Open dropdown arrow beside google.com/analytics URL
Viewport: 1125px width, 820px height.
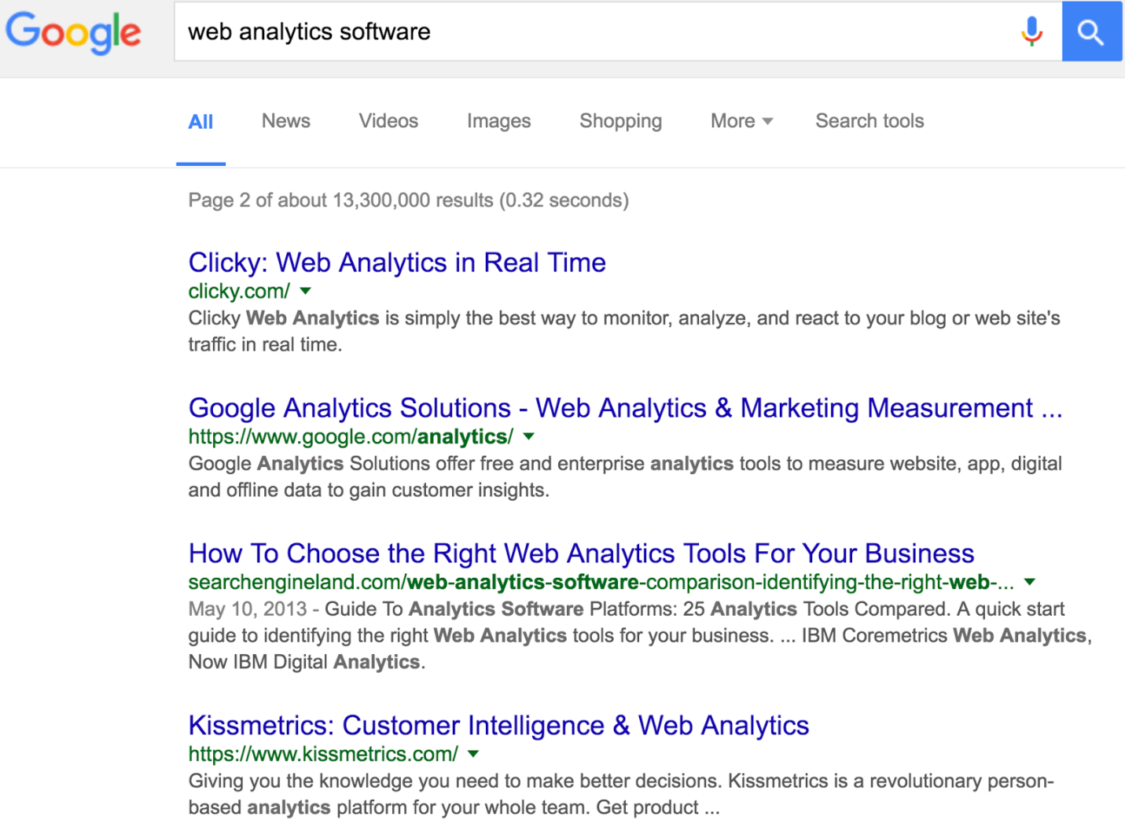[x=529, y=436]
